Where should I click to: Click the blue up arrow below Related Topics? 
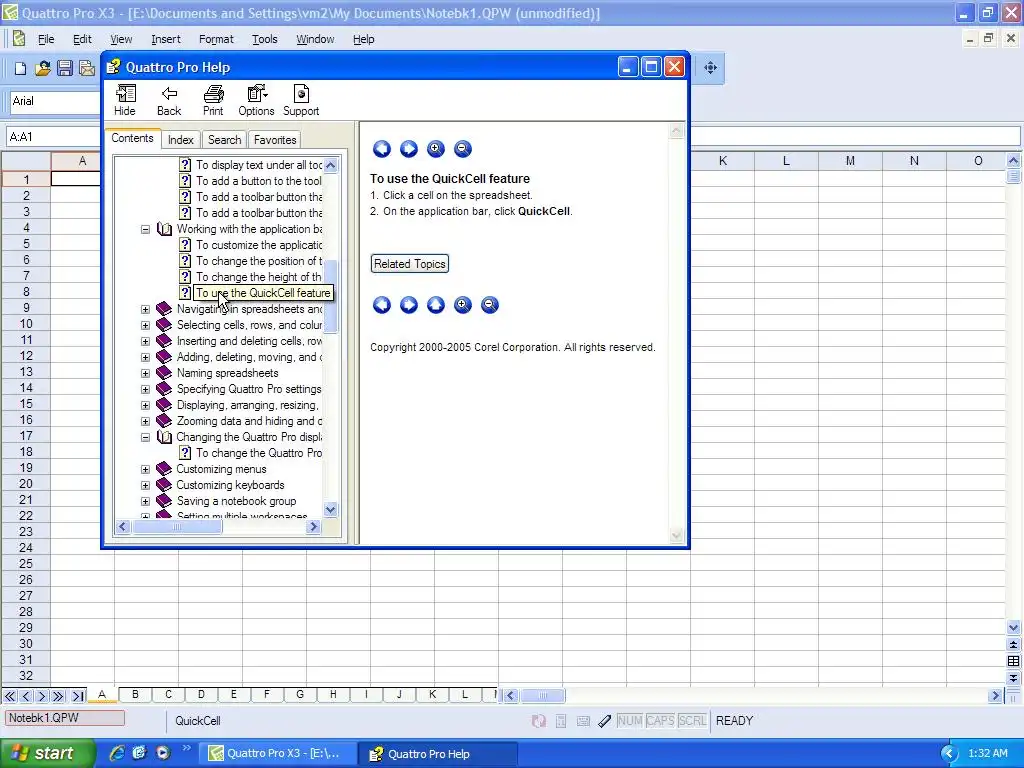[436, 305]
